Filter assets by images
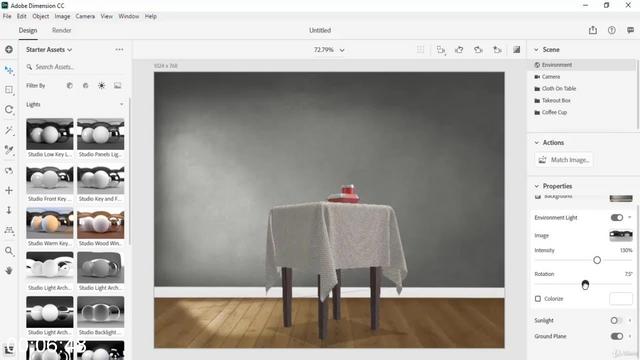640x360 pixels. tap(118, 85)
